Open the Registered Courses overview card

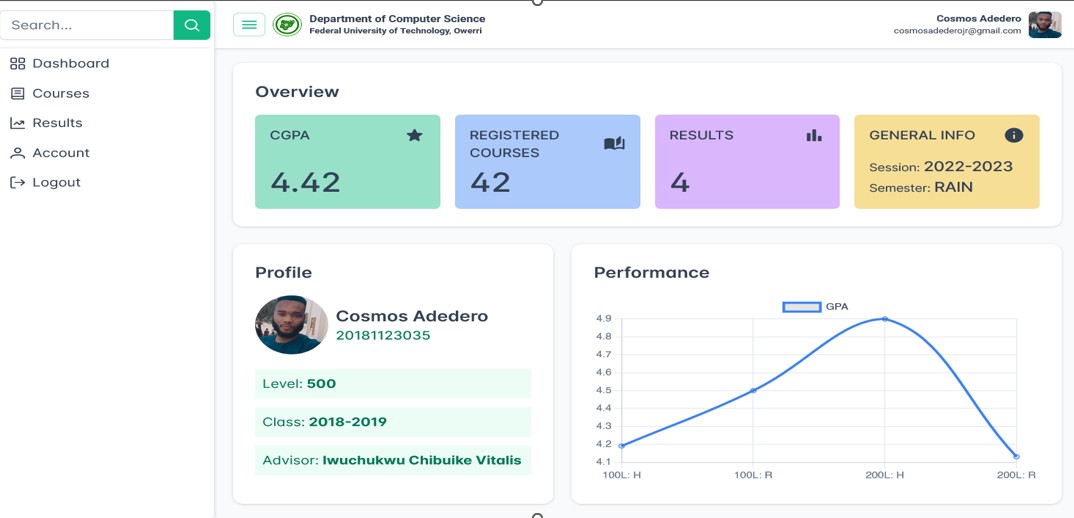pyautogui.click(x=547, y=162)
